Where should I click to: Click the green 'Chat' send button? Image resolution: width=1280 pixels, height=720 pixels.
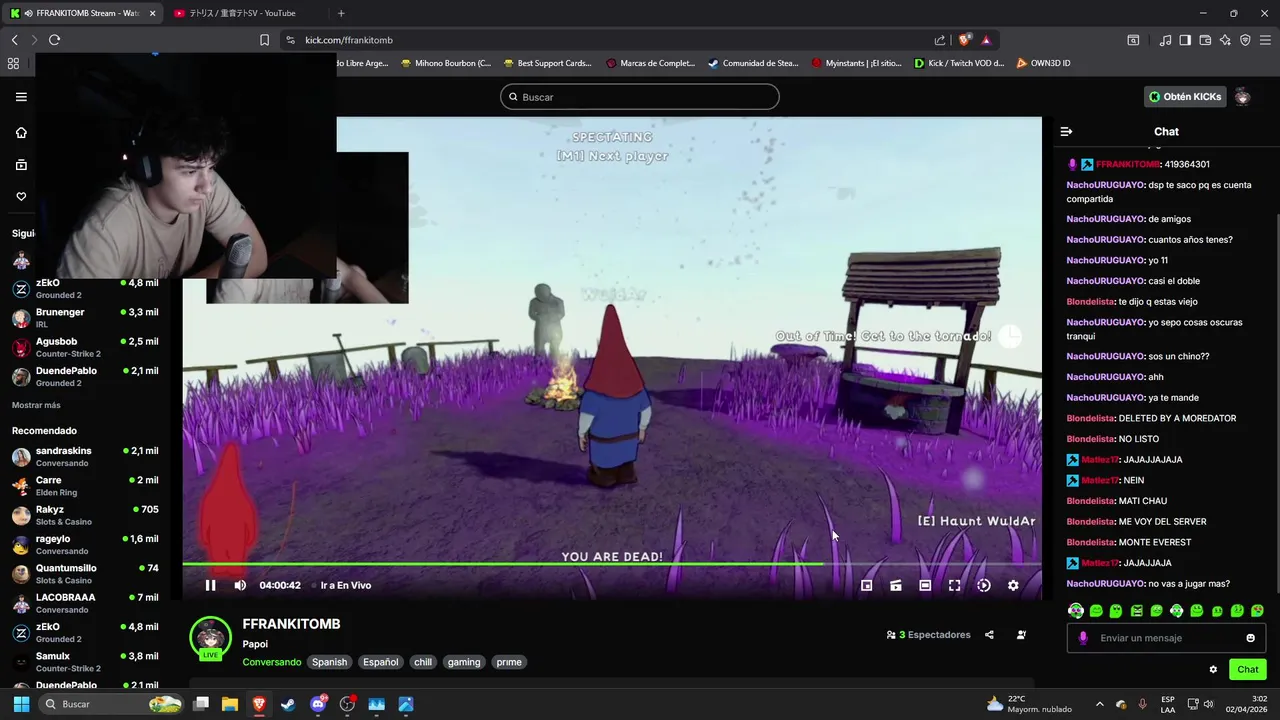[1248, 669]
